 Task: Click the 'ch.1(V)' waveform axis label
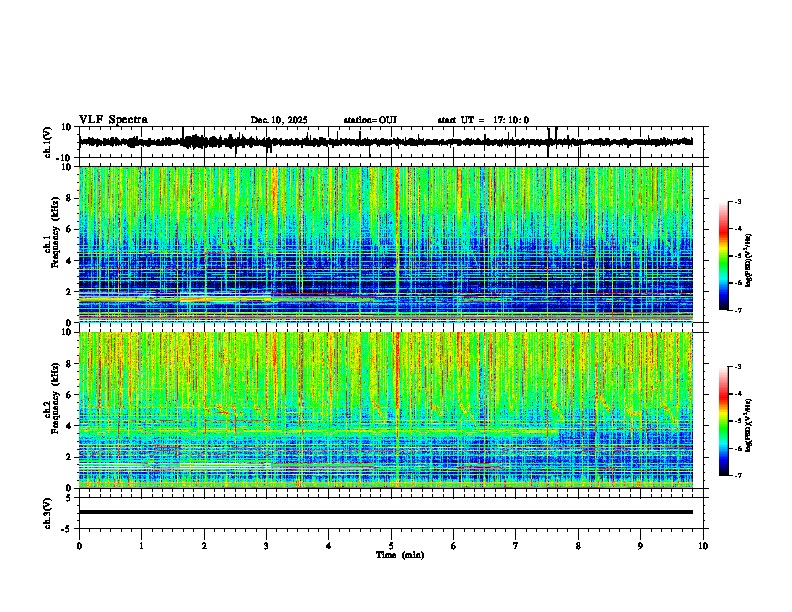pos(48,142)
